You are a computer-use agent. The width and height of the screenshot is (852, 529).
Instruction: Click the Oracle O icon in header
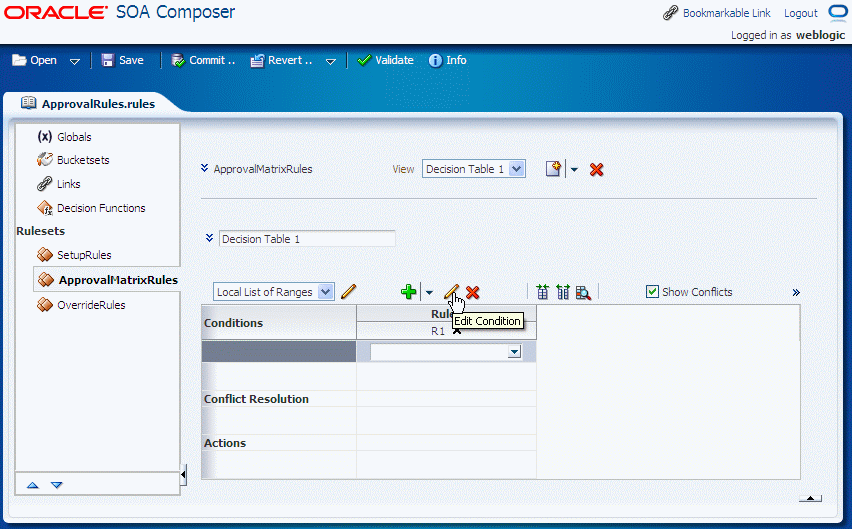tap(838, 12)
